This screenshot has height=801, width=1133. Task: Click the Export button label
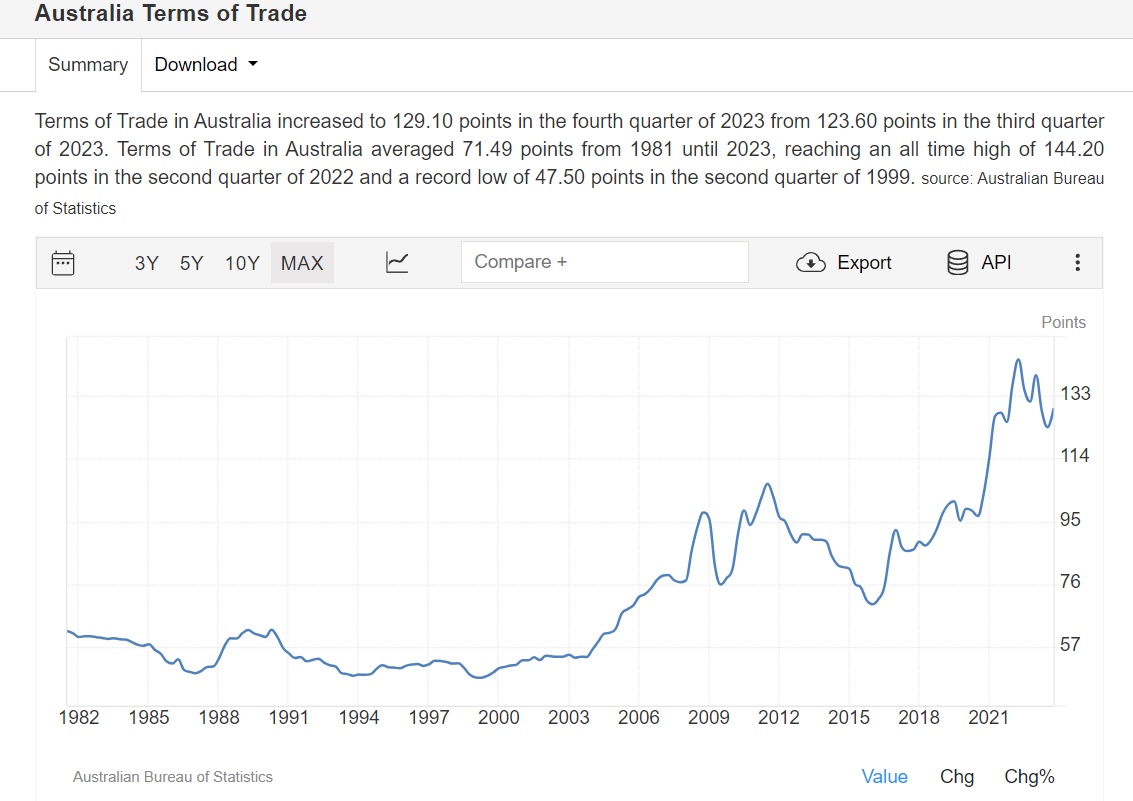[x=864, y=263]
